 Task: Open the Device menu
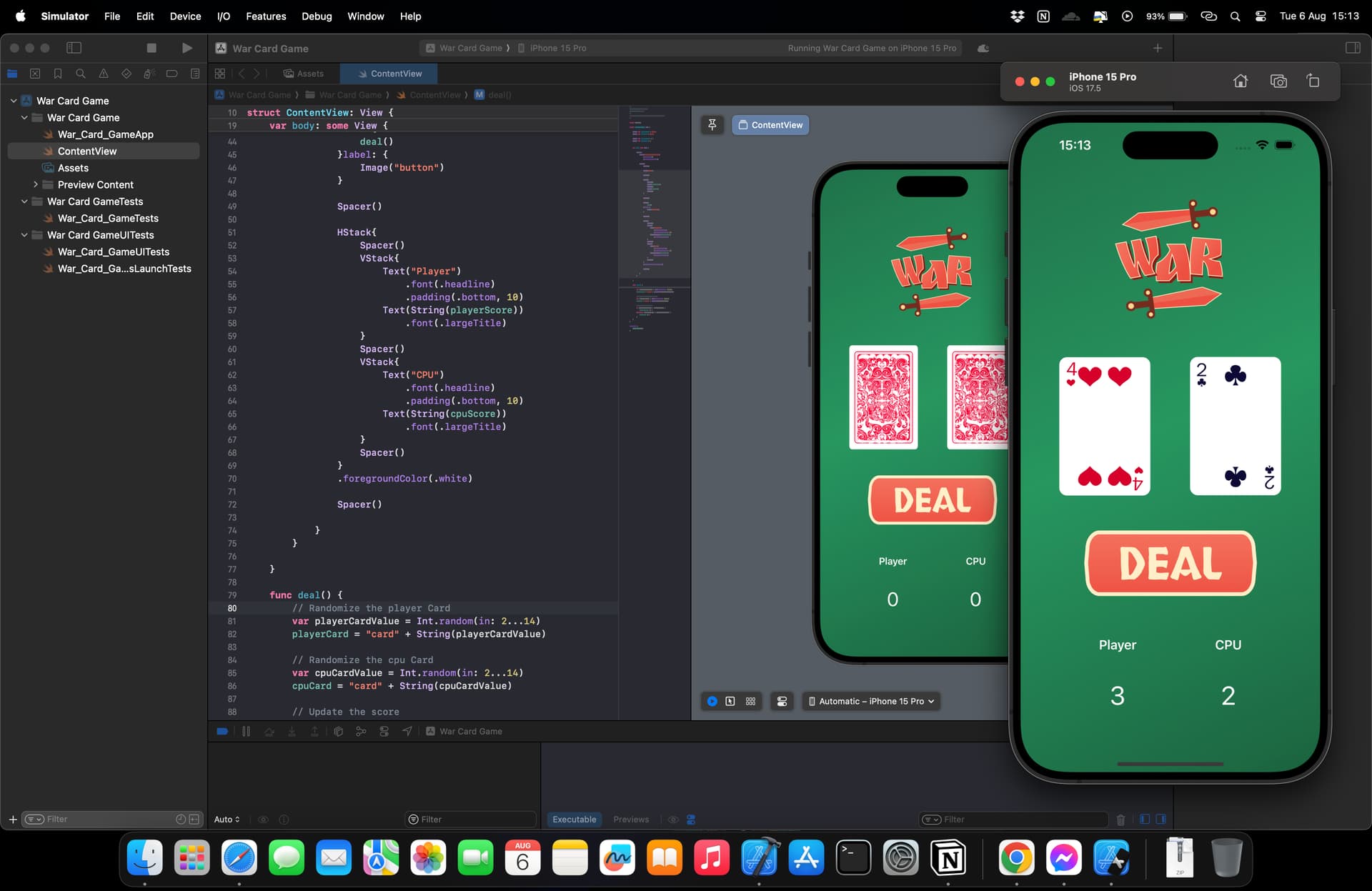[185, 16]
